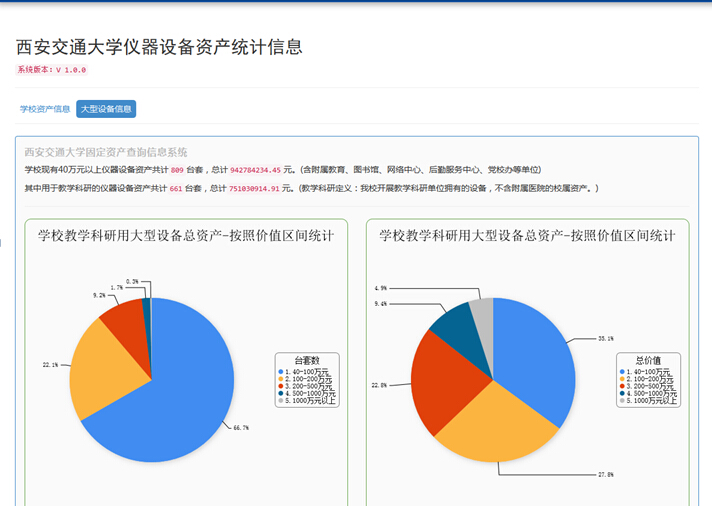Click the 总价值 legend title
The height and width of the screenshot is (506, 712).
pos(648,361)
